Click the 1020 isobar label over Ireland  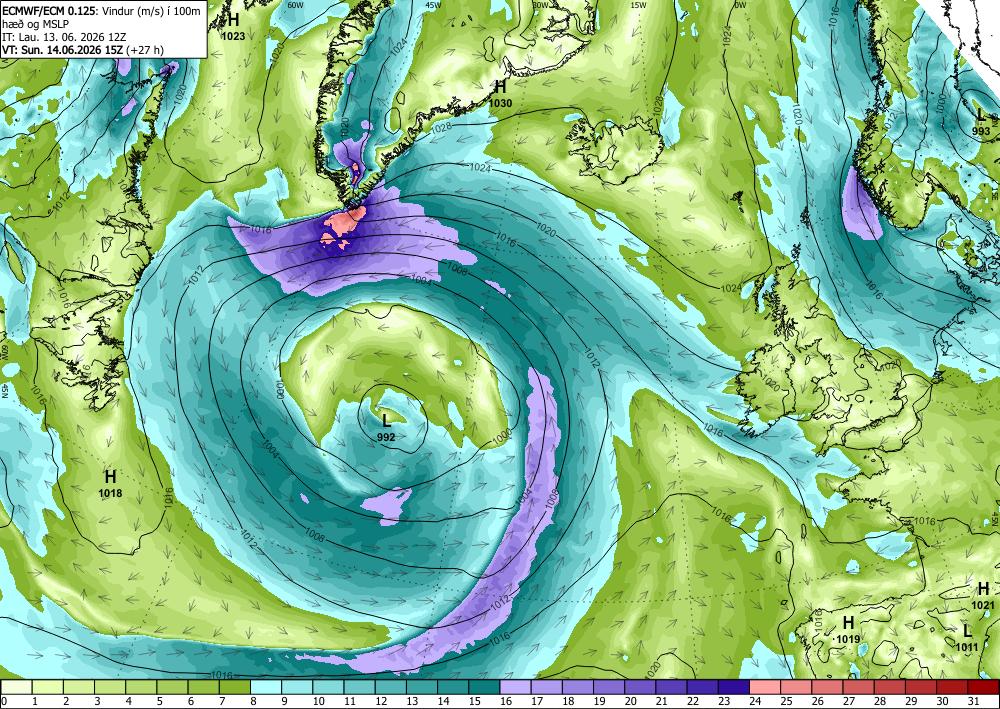770,384
